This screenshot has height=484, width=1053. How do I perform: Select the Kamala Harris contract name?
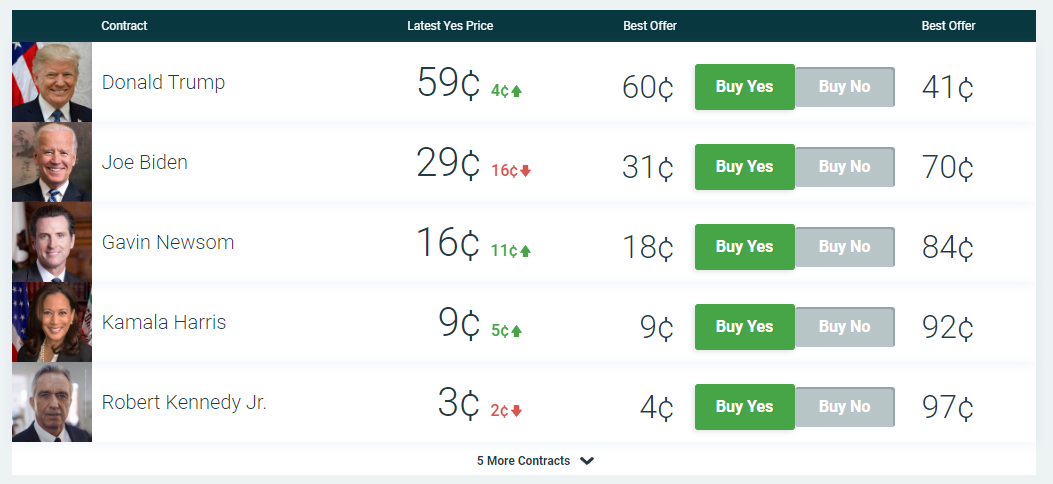164,322
